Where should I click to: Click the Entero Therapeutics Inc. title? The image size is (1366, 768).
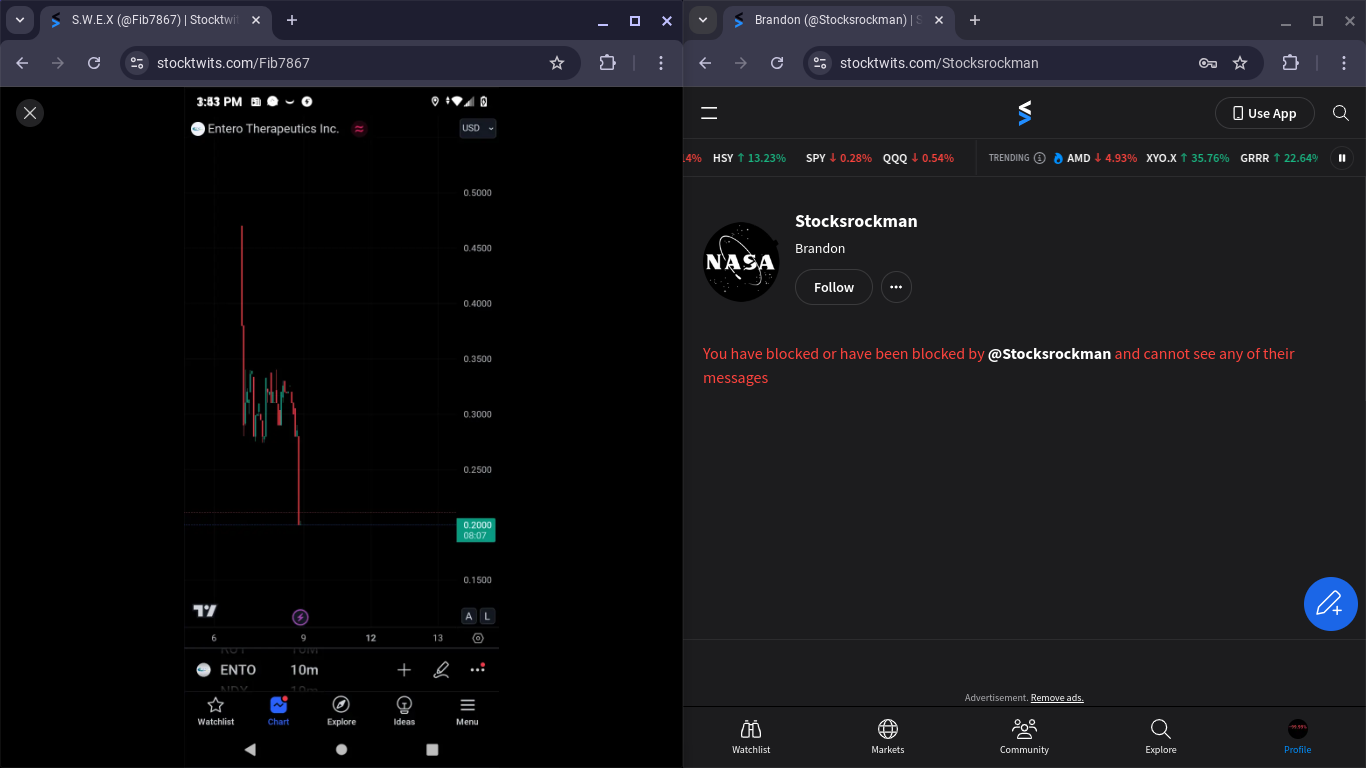pyautogui.click(x=273, y=129)
